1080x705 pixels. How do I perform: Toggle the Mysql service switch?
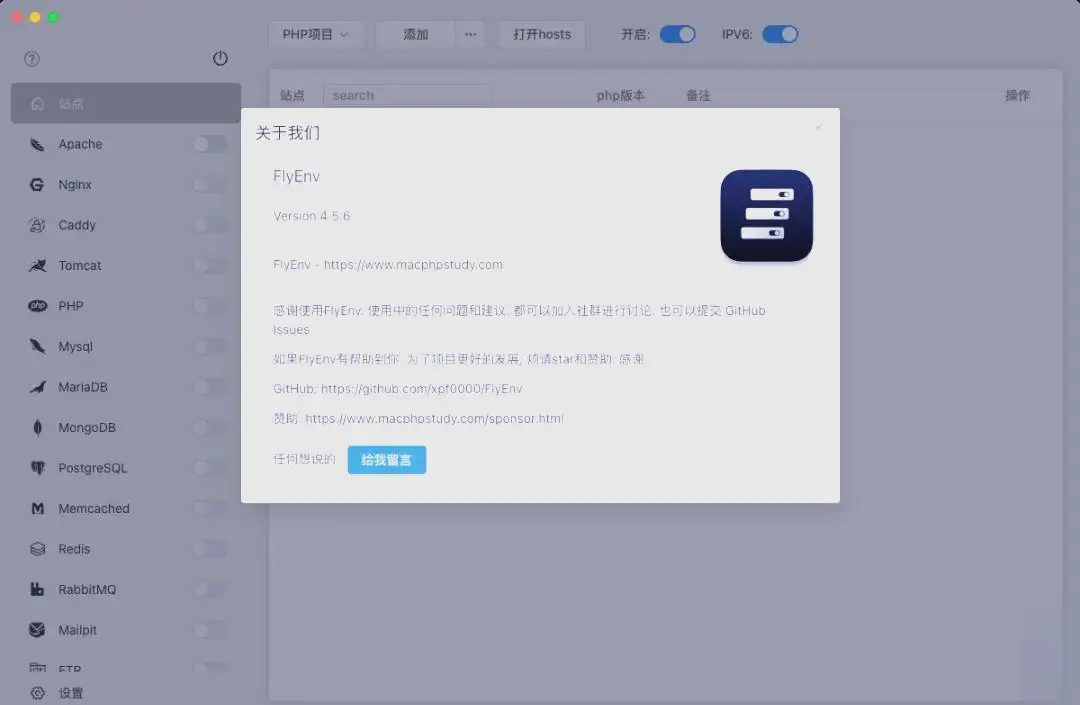tap(210, 346)
